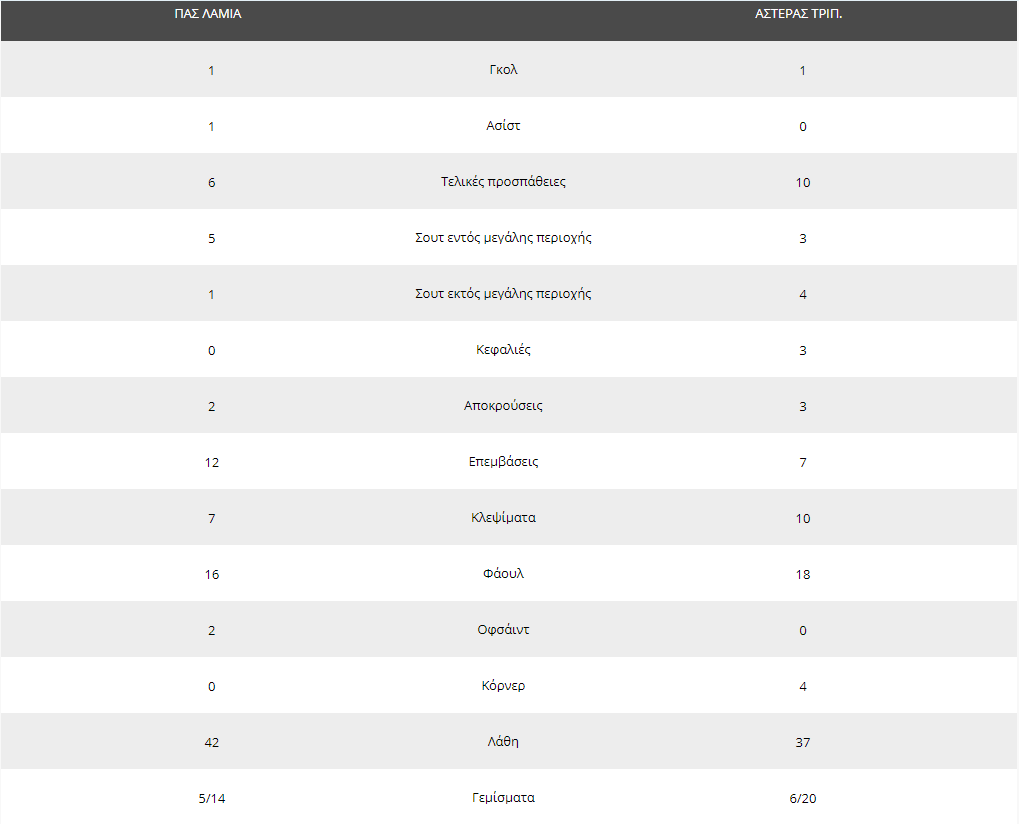Click the Τελικές προσπάθειες label

click(503, 181)
